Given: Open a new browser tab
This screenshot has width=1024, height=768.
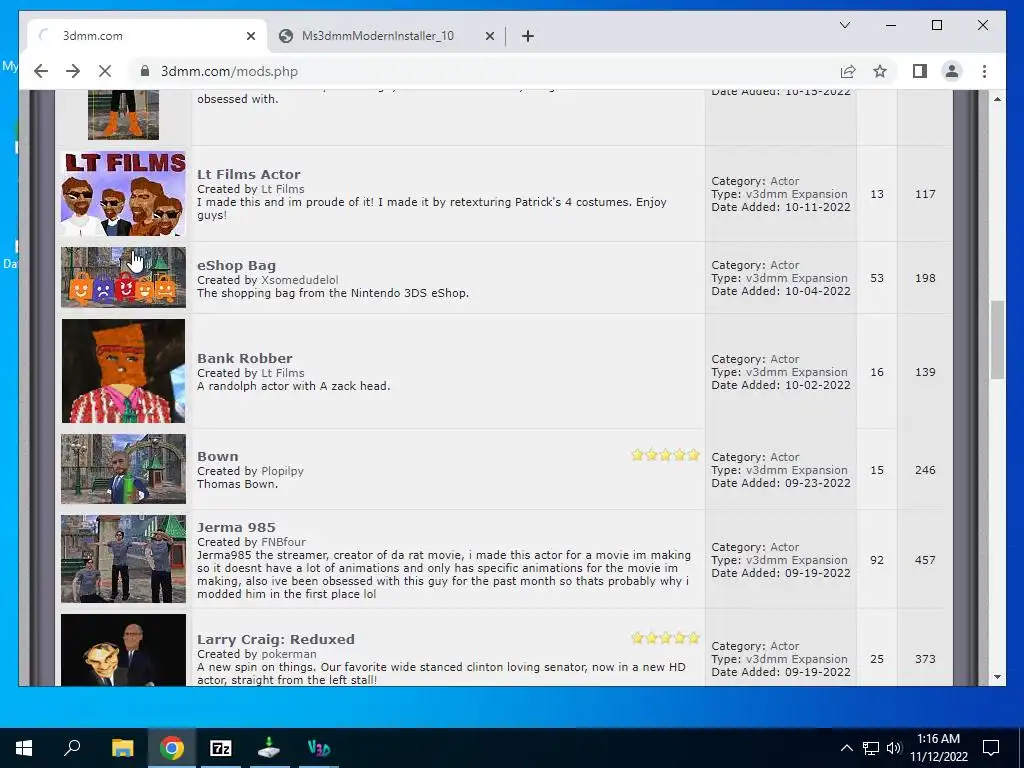Looking at the screenshot, I should pyautogui.click(x=528, y=36).
